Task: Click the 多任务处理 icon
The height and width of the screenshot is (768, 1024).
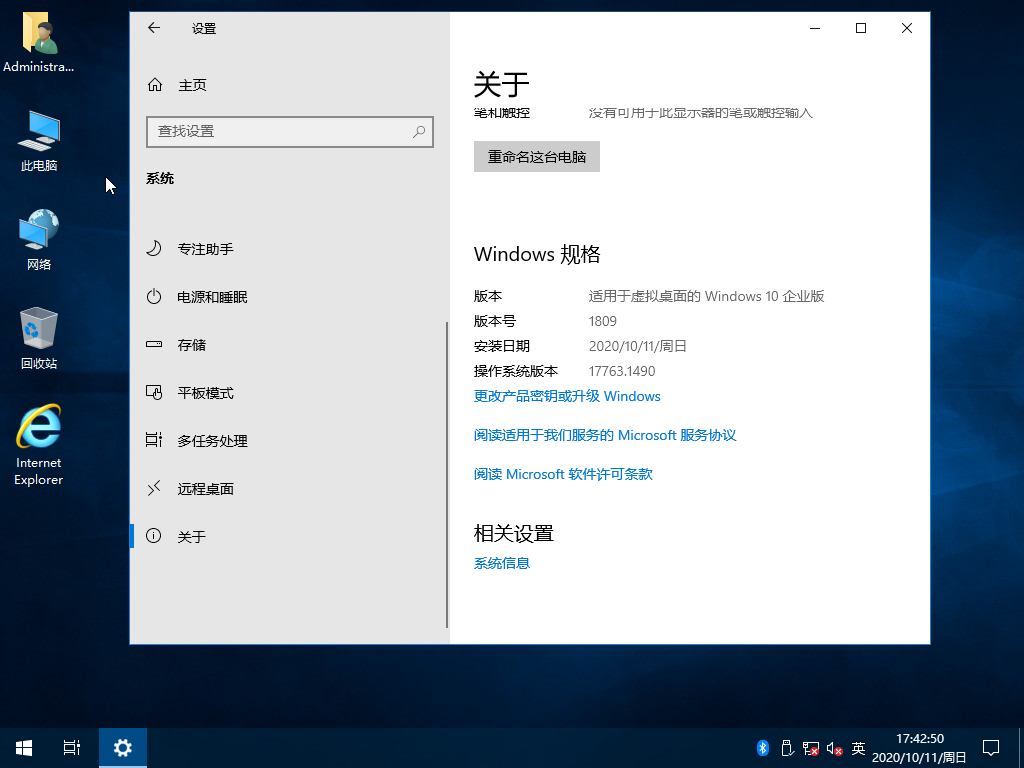Action: point(154,440)
